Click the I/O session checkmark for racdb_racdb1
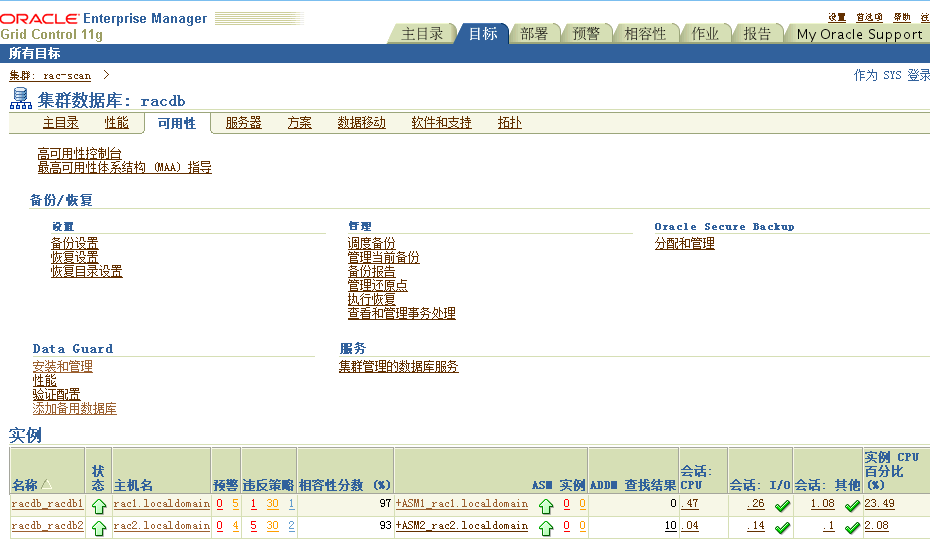930x542 pixels. pos(782,505)
